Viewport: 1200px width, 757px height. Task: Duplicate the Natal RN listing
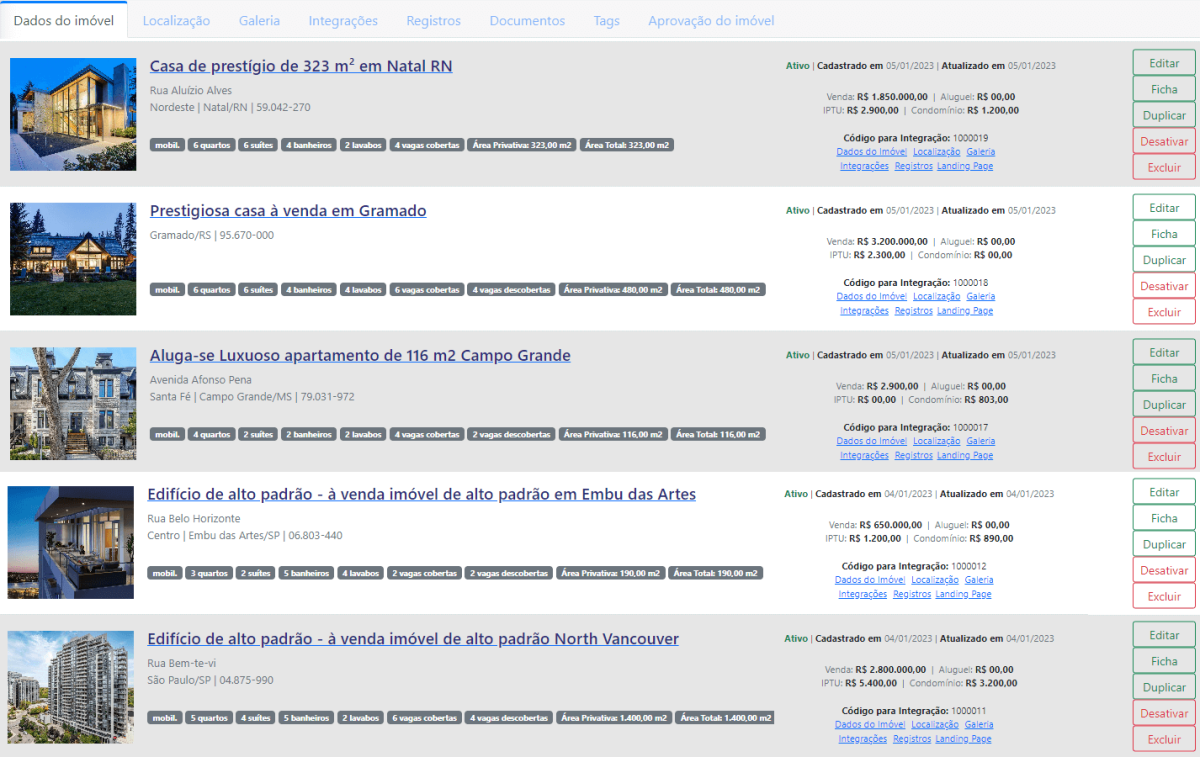(1164, 115)
